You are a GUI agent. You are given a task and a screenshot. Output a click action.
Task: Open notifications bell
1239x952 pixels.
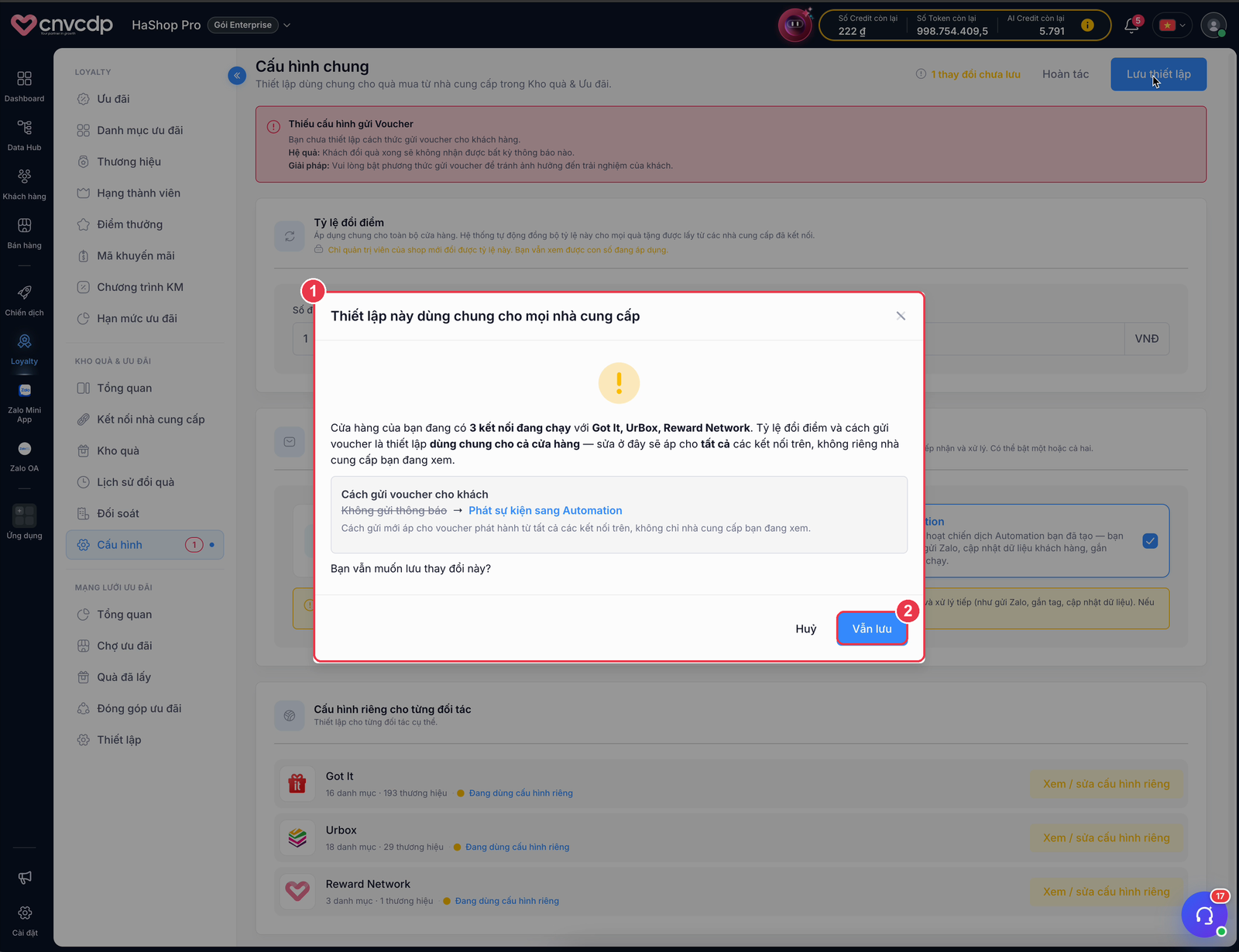[x=1131, y=26]
